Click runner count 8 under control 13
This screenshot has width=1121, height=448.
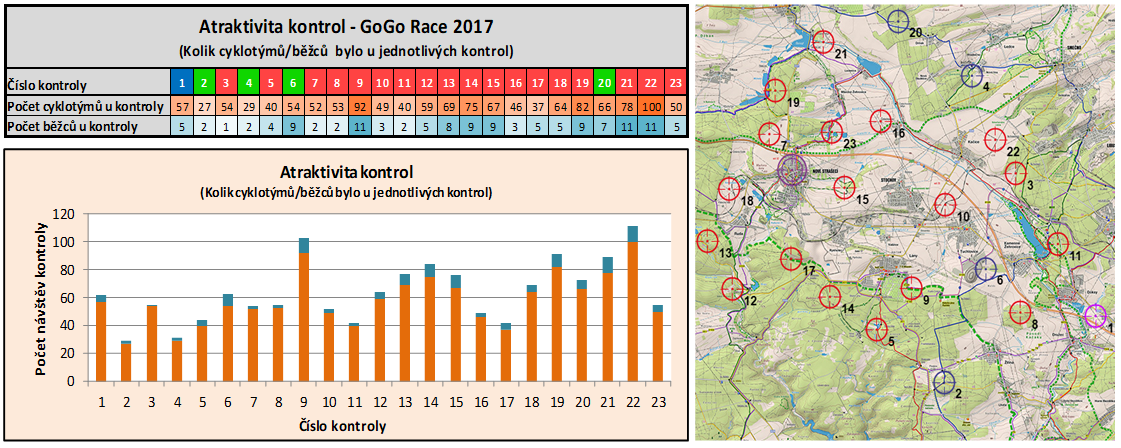click(x=448, y=126)
